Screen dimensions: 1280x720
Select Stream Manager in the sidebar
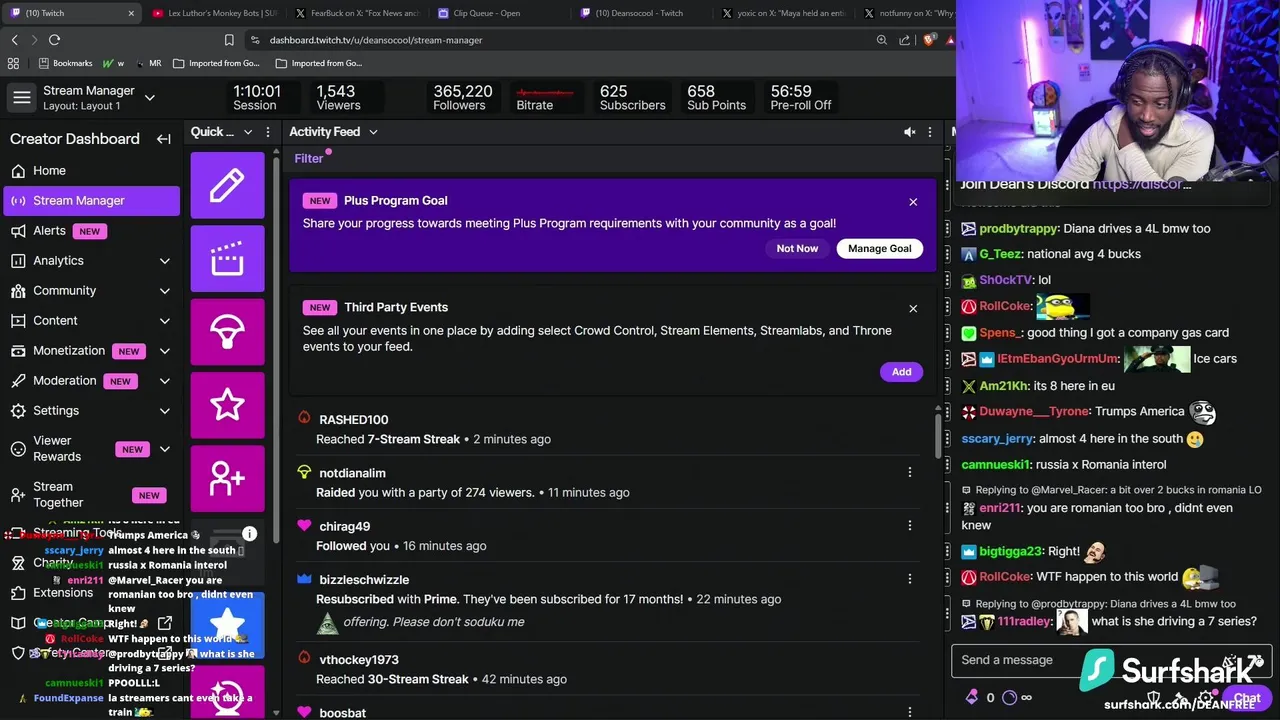pyautogui.click(x=92, y=201)
